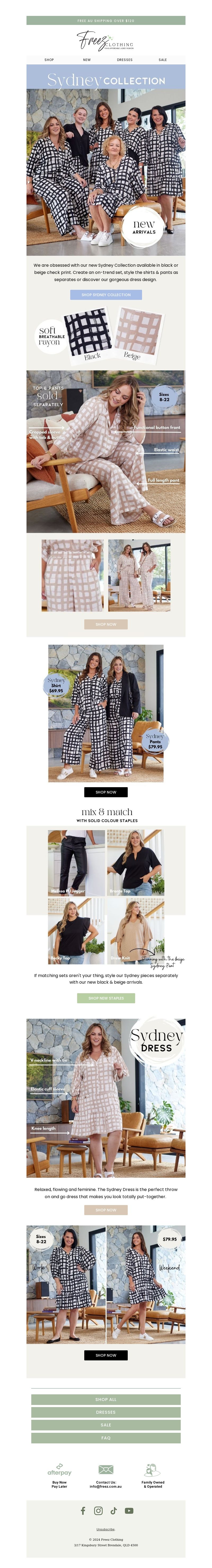The image size is (212, 1568).
Task: Open the SHOP menu item
Action: (49, 60)
